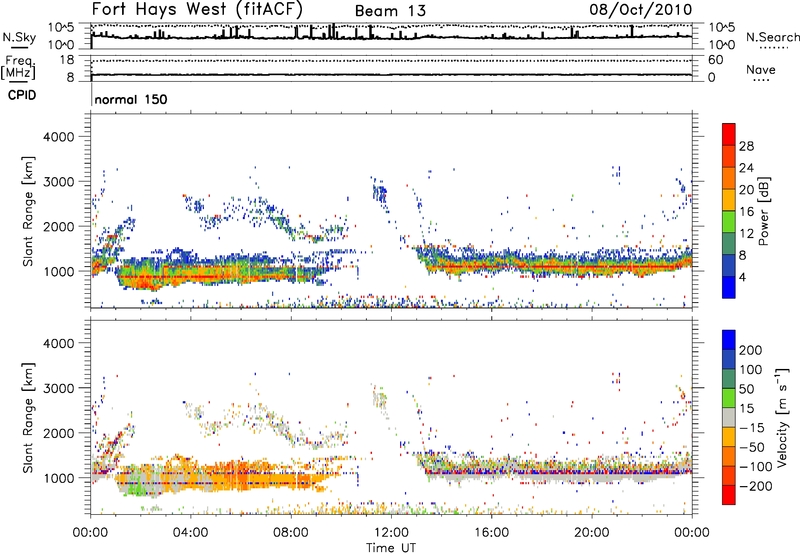Click the 'Beam 13' label
Viewport: 800px width, 554px height.
coord(390,11)
